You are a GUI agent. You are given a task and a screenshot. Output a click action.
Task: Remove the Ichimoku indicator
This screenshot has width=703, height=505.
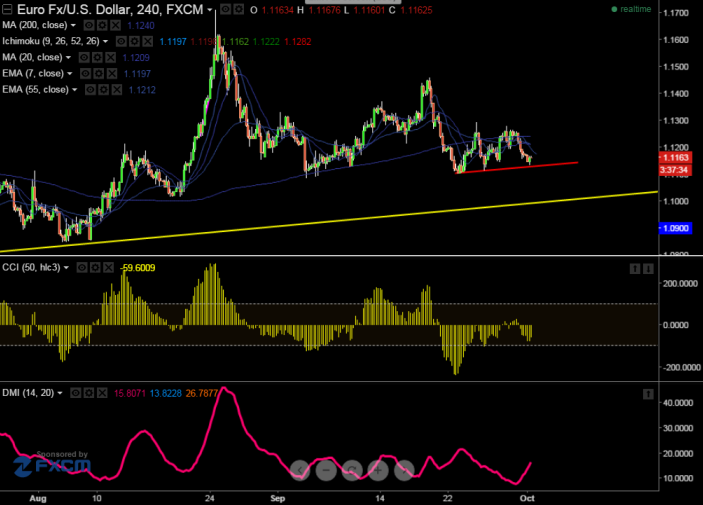[148, 42]
